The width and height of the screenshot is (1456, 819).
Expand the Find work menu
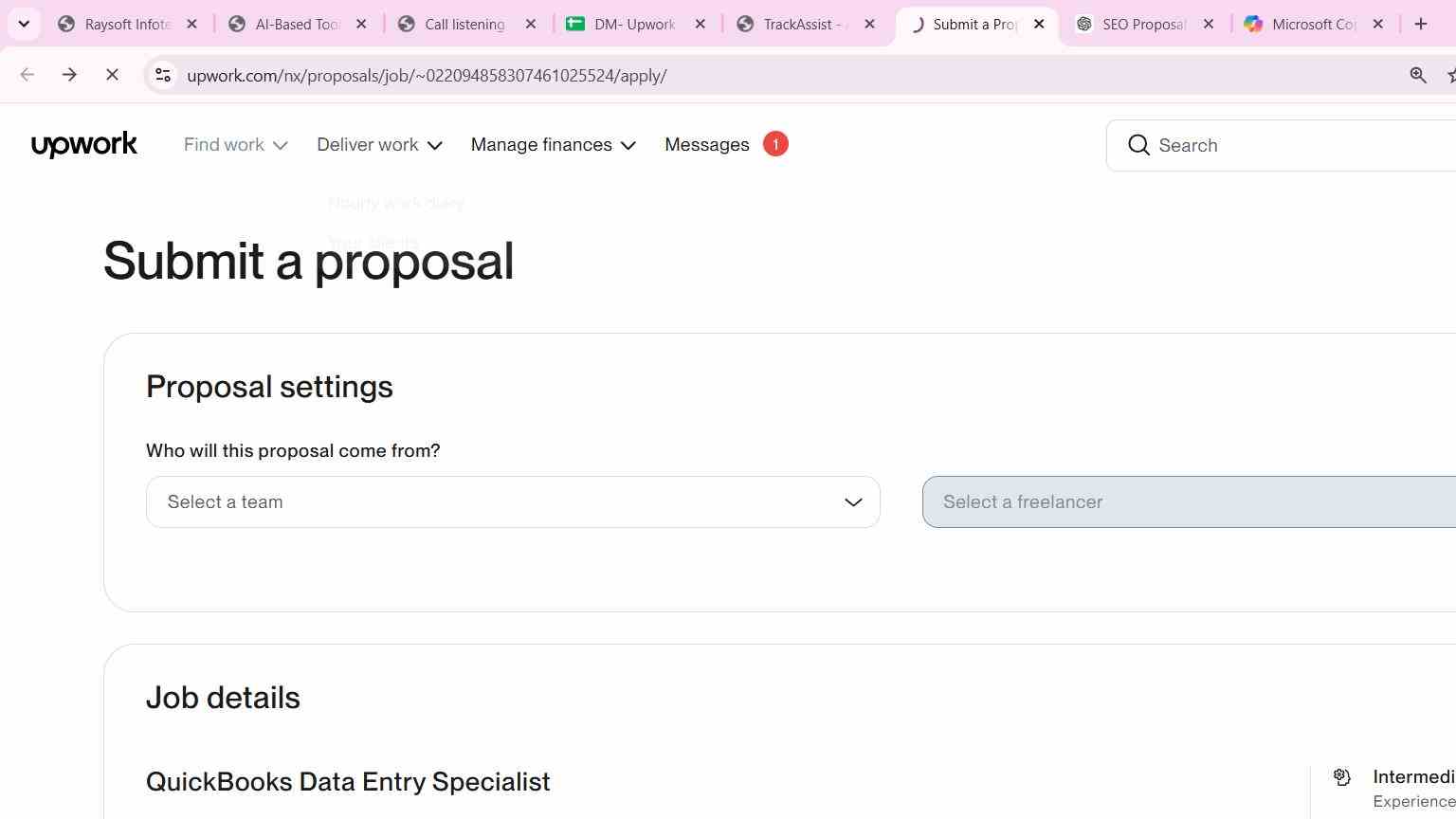235,145
